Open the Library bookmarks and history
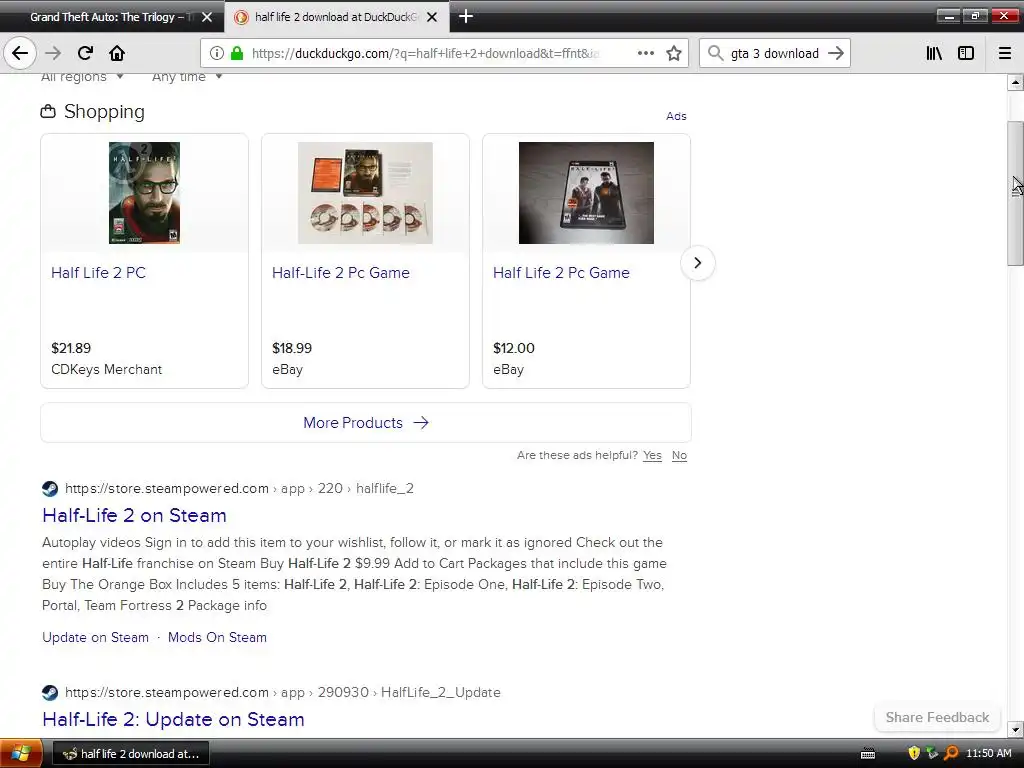 (934, 53)
